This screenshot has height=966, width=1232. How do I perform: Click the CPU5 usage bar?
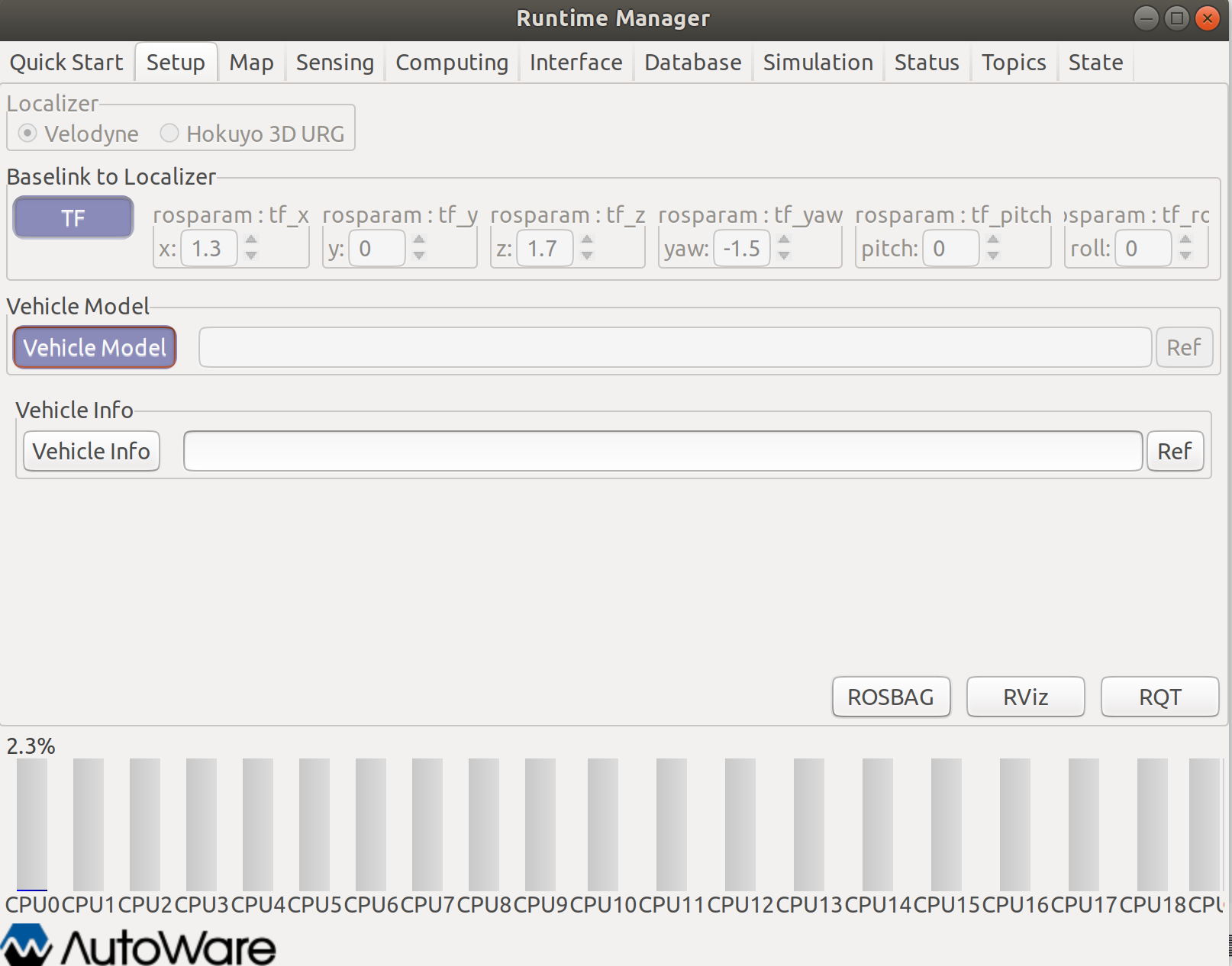coord(314,824)
